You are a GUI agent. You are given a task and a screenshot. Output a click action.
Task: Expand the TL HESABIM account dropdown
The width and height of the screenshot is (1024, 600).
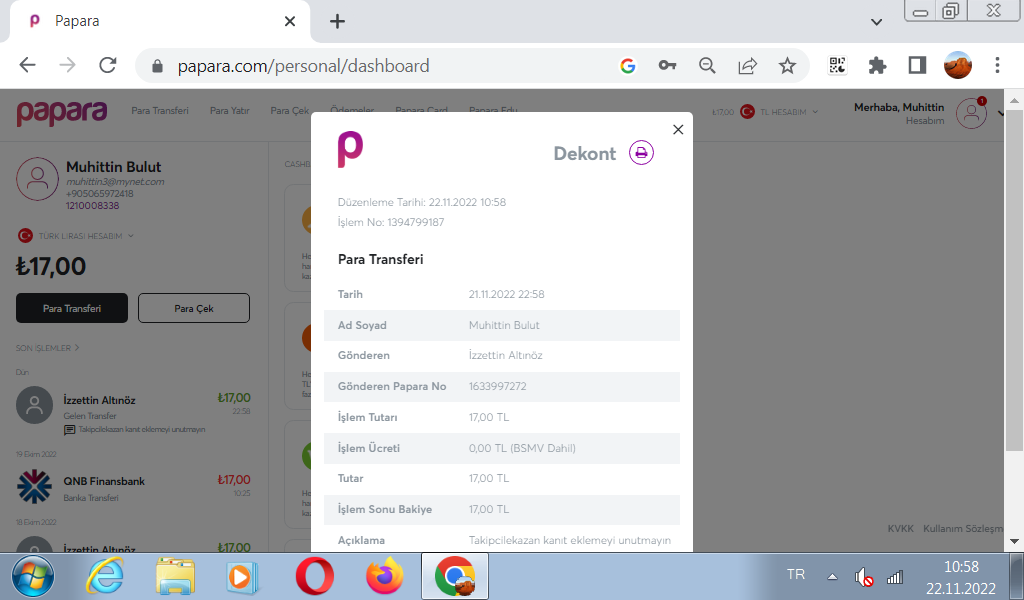coord(789,112)
